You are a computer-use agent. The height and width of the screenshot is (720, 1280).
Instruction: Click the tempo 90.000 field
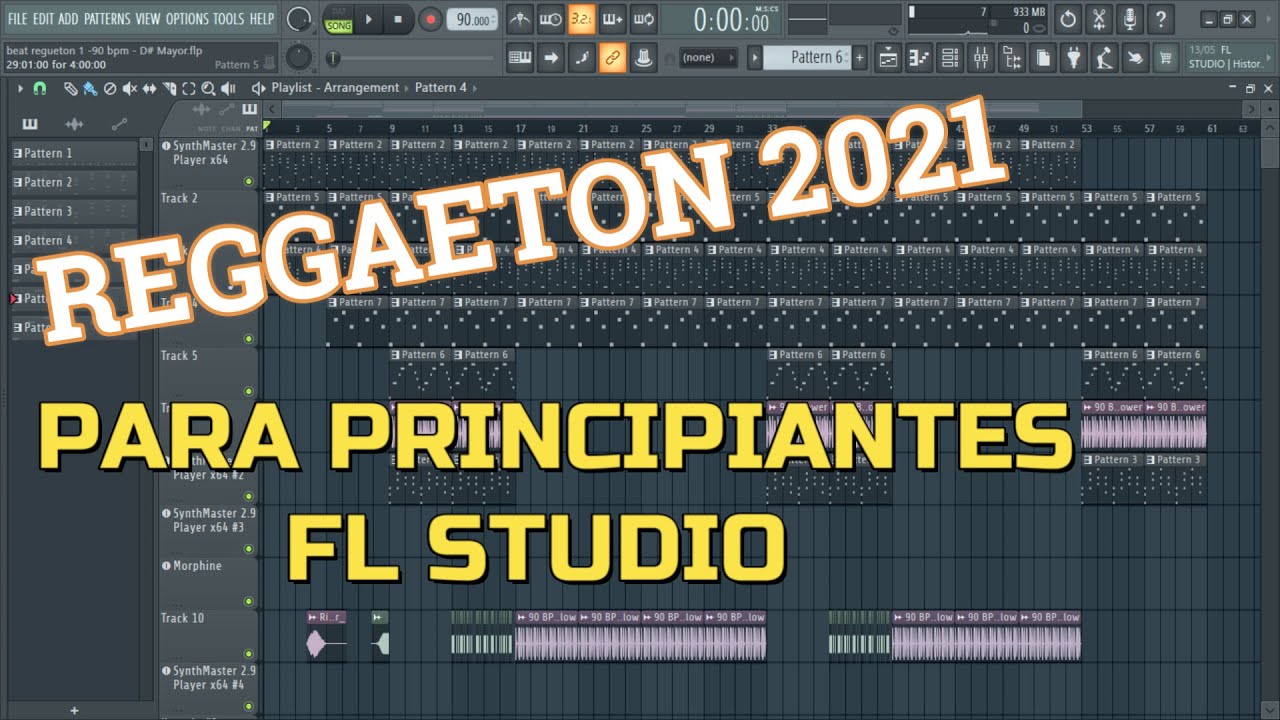(x=473, y=20)
